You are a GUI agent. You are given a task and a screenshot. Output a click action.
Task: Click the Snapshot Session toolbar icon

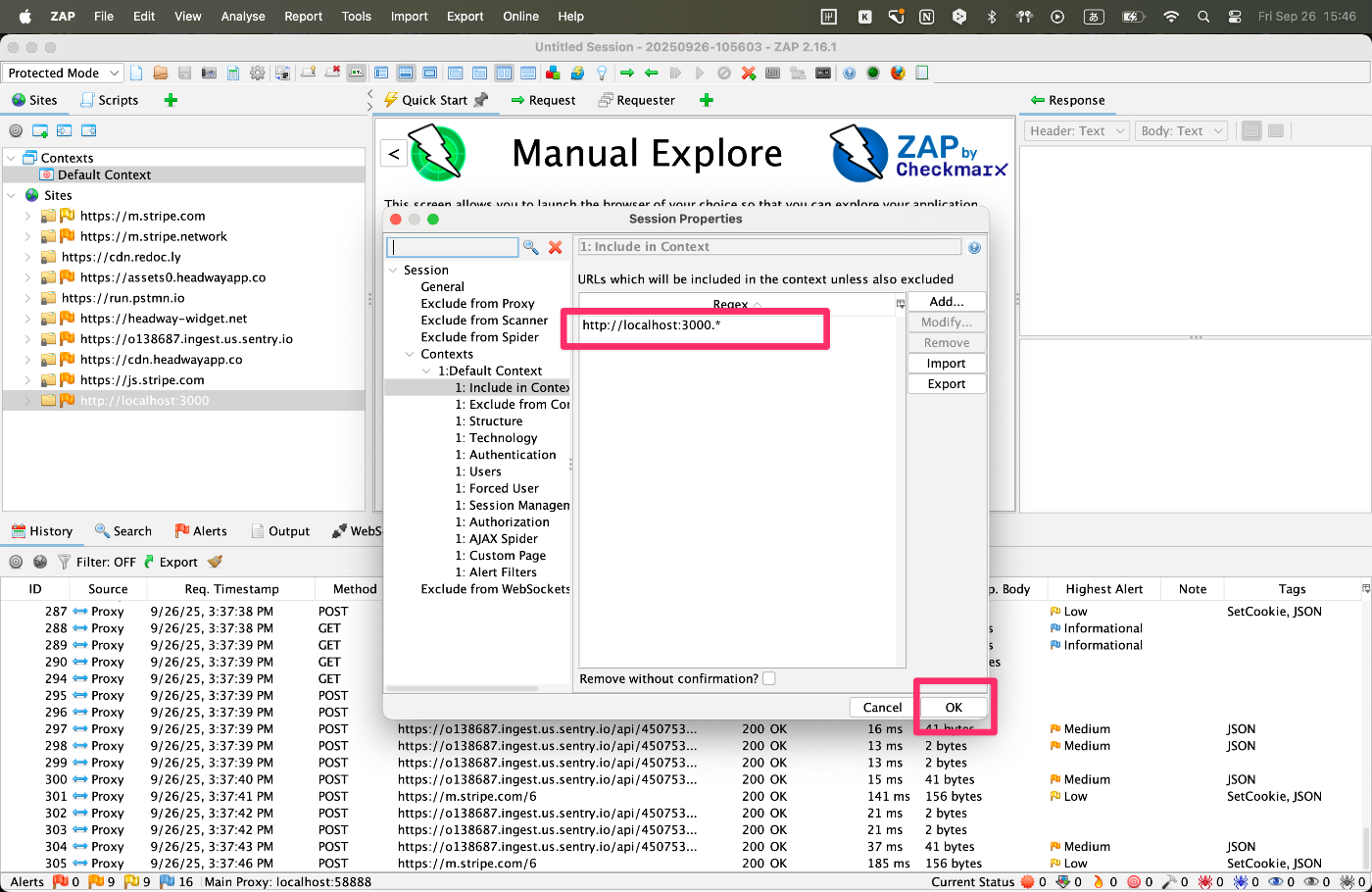click(x=209, y=73)
